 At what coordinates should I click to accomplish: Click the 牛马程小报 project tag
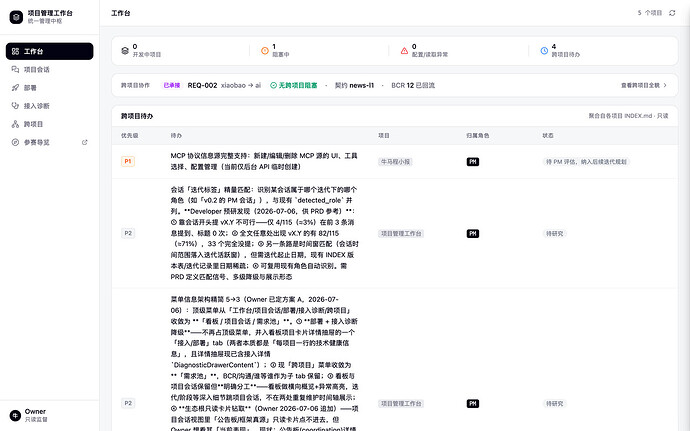tap(395, 162)
